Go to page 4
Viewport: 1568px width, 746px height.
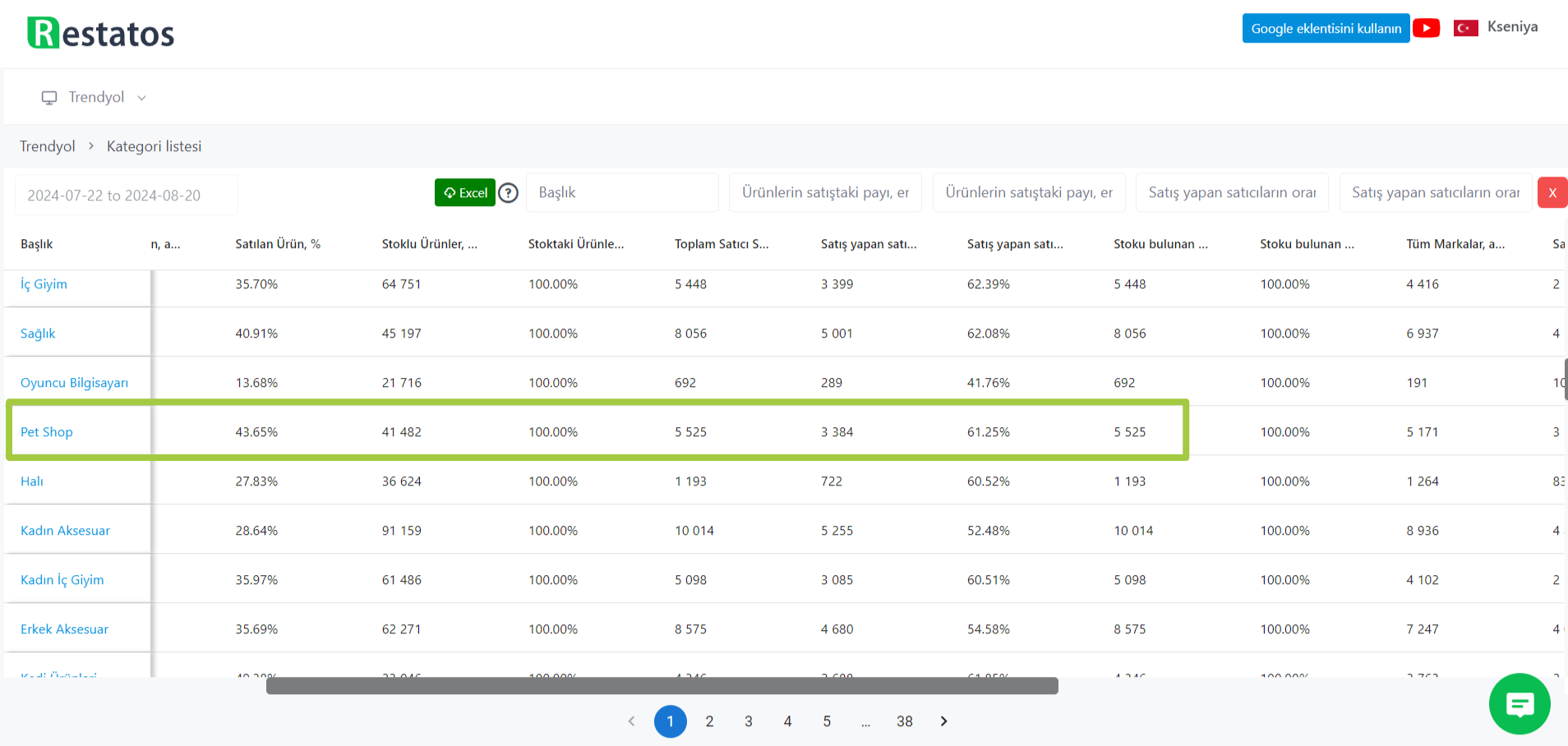coord(787,721)
